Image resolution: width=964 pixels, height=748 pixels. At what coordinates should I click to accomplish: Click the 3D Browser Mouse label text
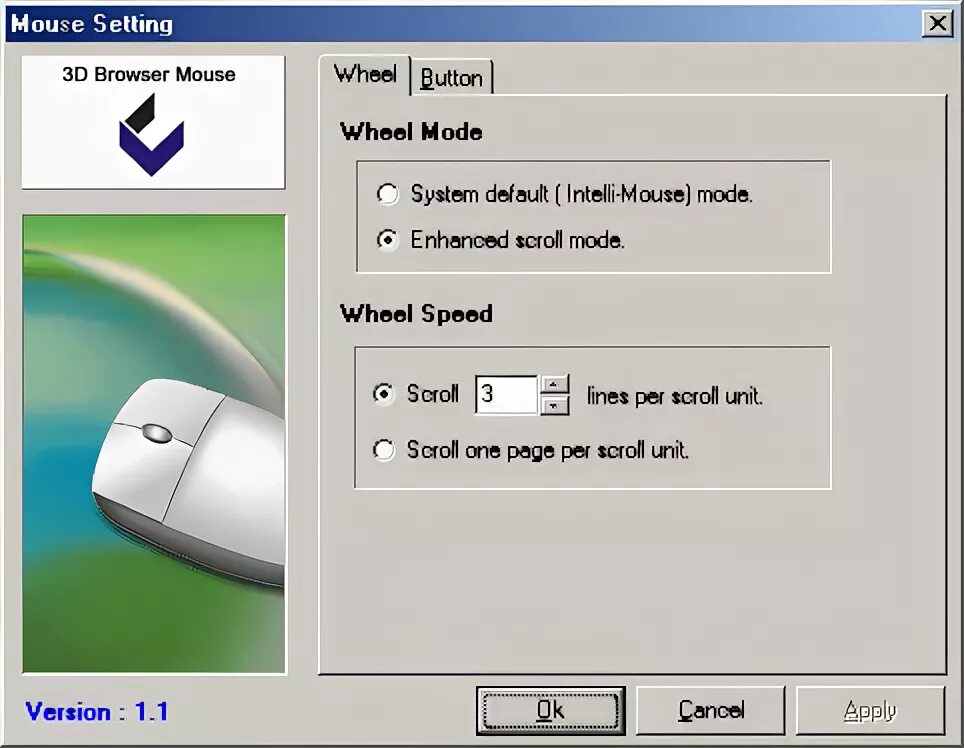click(149, 74)
